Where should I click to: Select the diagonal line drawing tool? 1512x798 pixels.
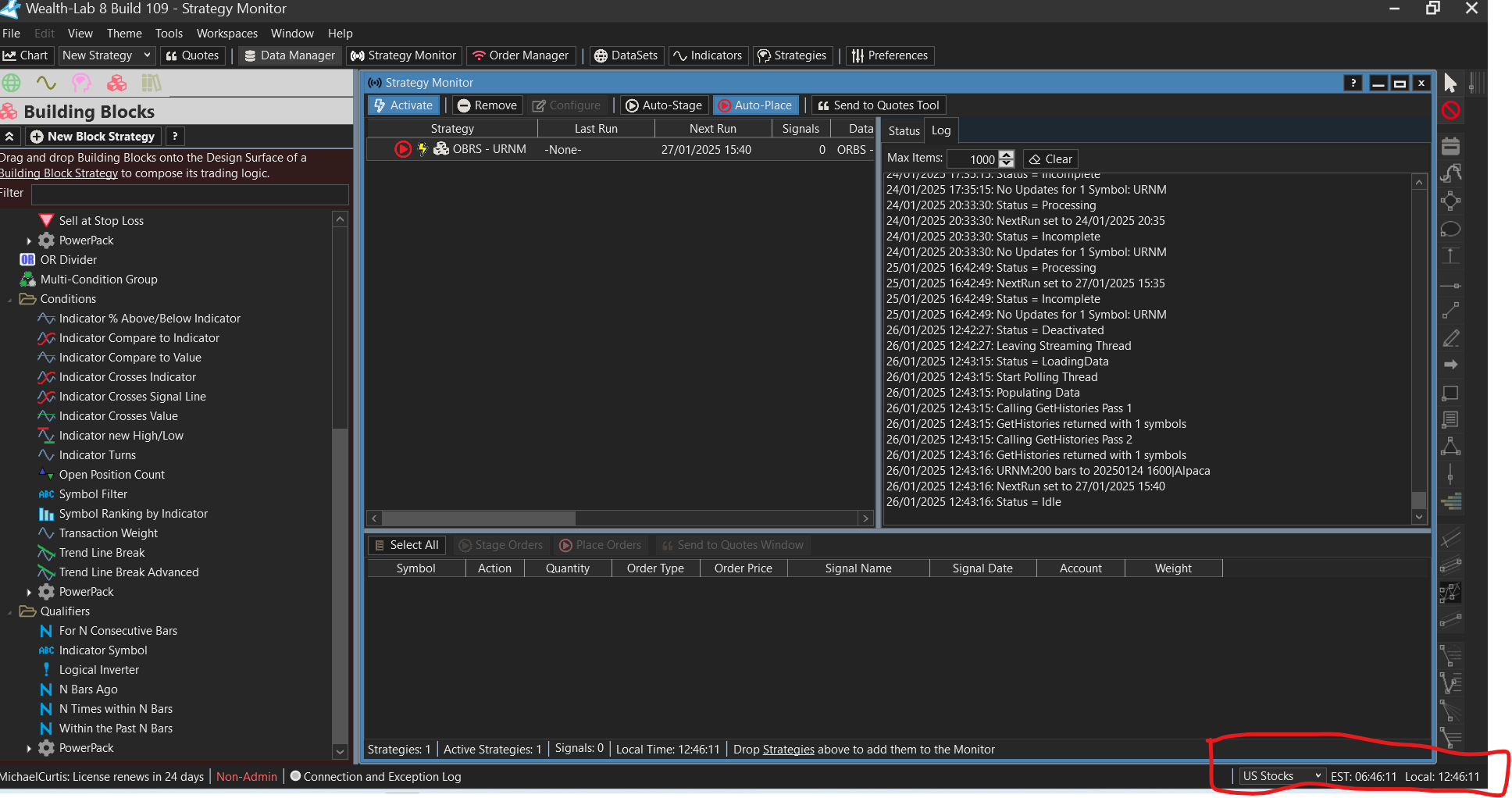(1450, 311)
